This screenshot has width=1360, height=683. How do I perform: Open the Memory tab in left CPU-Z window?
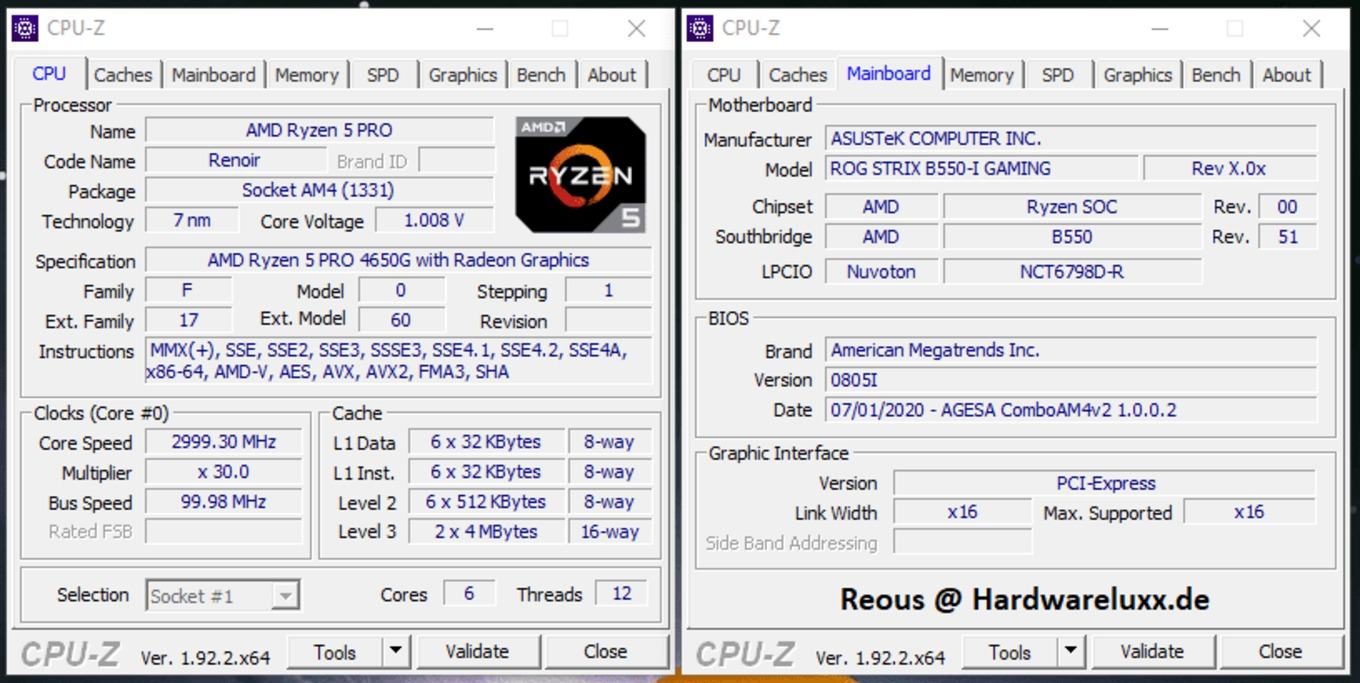306,75
